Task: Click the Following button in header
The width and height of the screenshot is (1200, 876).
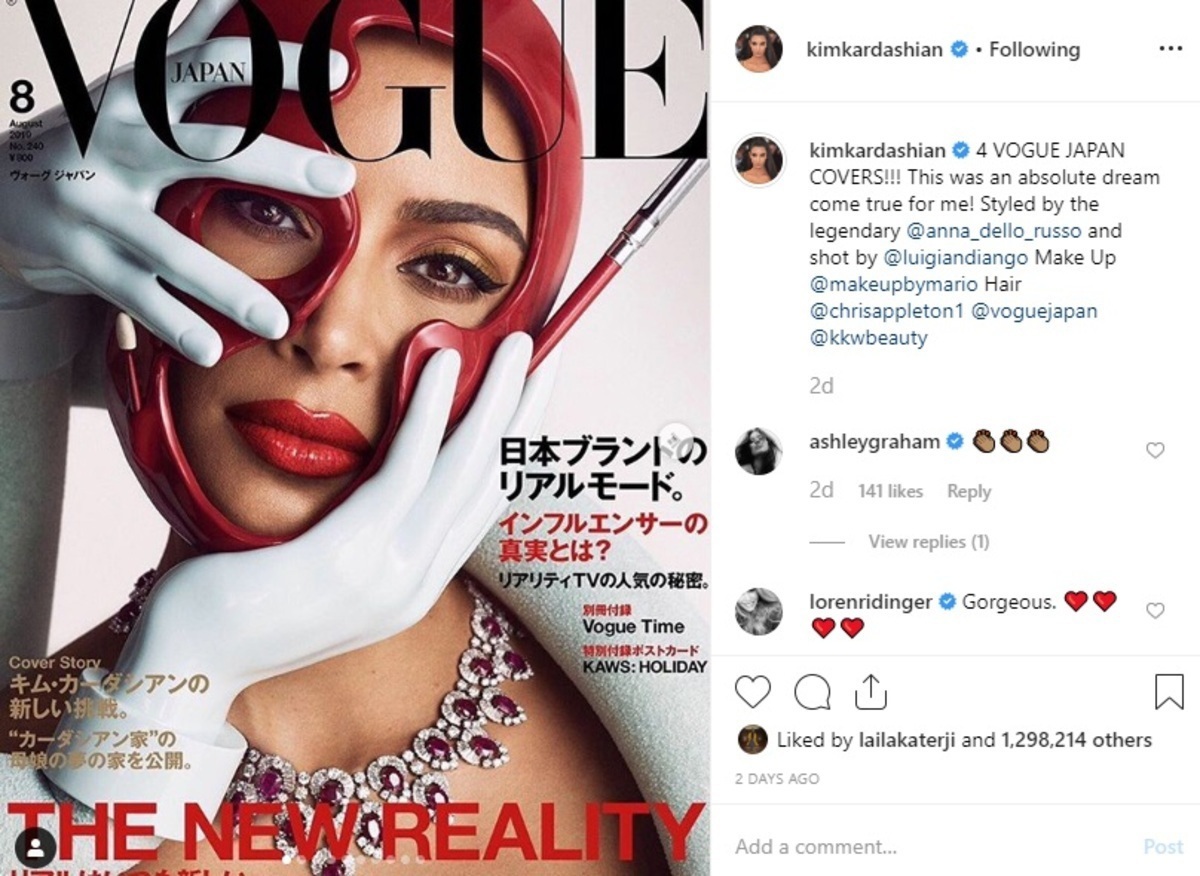Action: [x=1034, y=49]
